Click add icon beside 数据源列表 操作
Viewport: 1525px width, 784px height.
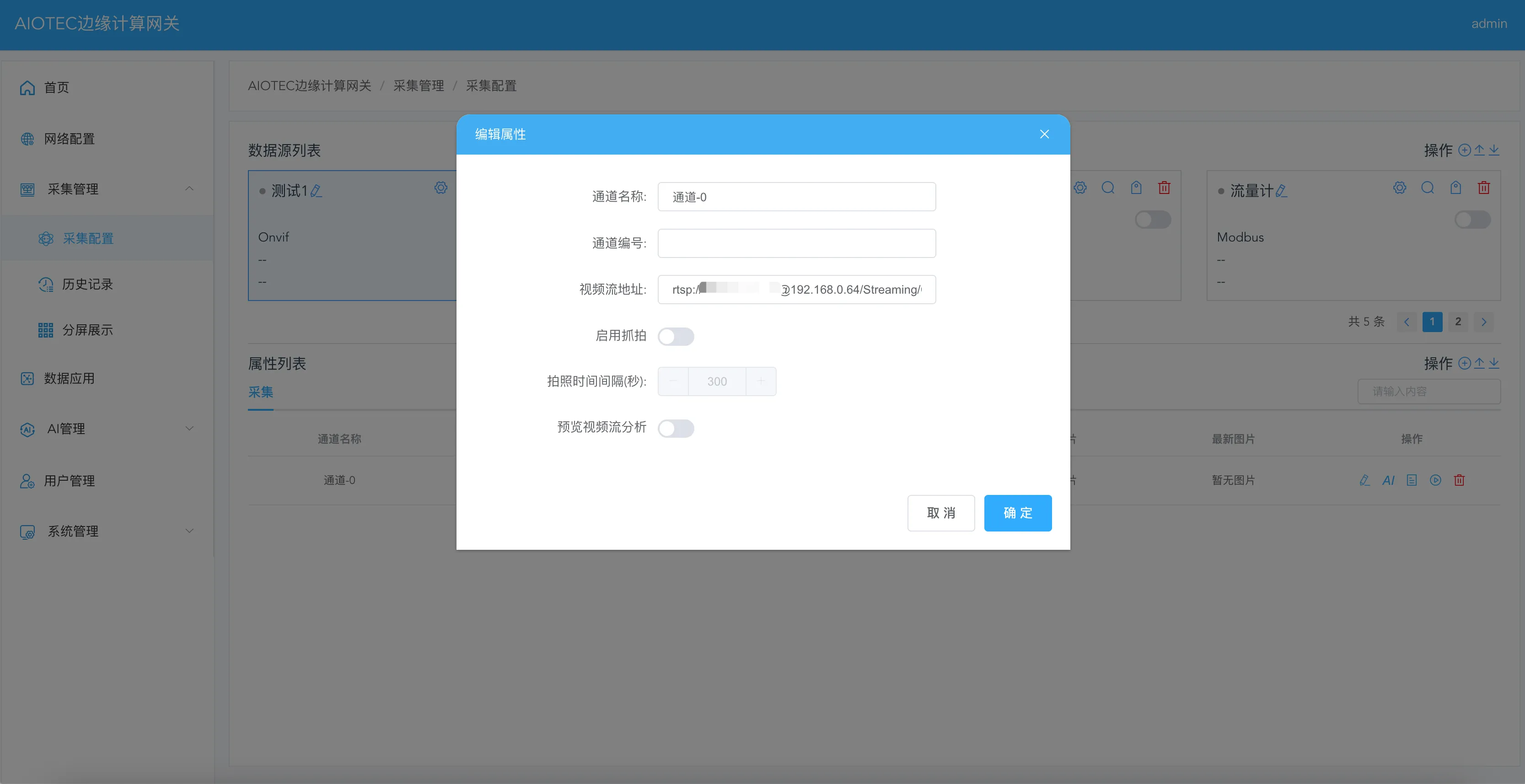[x=1464, y=150]
